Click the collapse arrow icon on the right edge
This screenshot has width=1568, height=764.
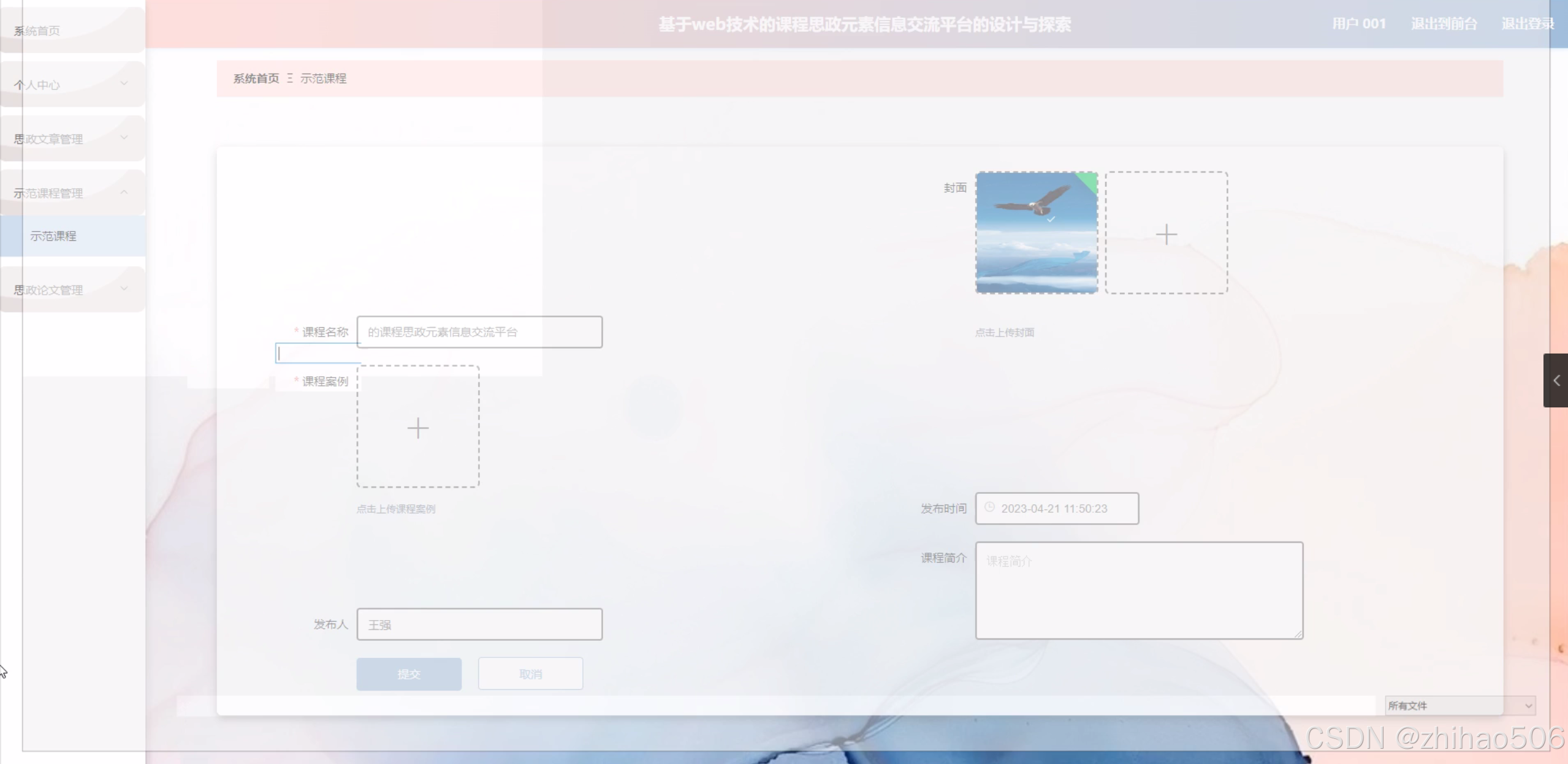tap(1557, 380)
